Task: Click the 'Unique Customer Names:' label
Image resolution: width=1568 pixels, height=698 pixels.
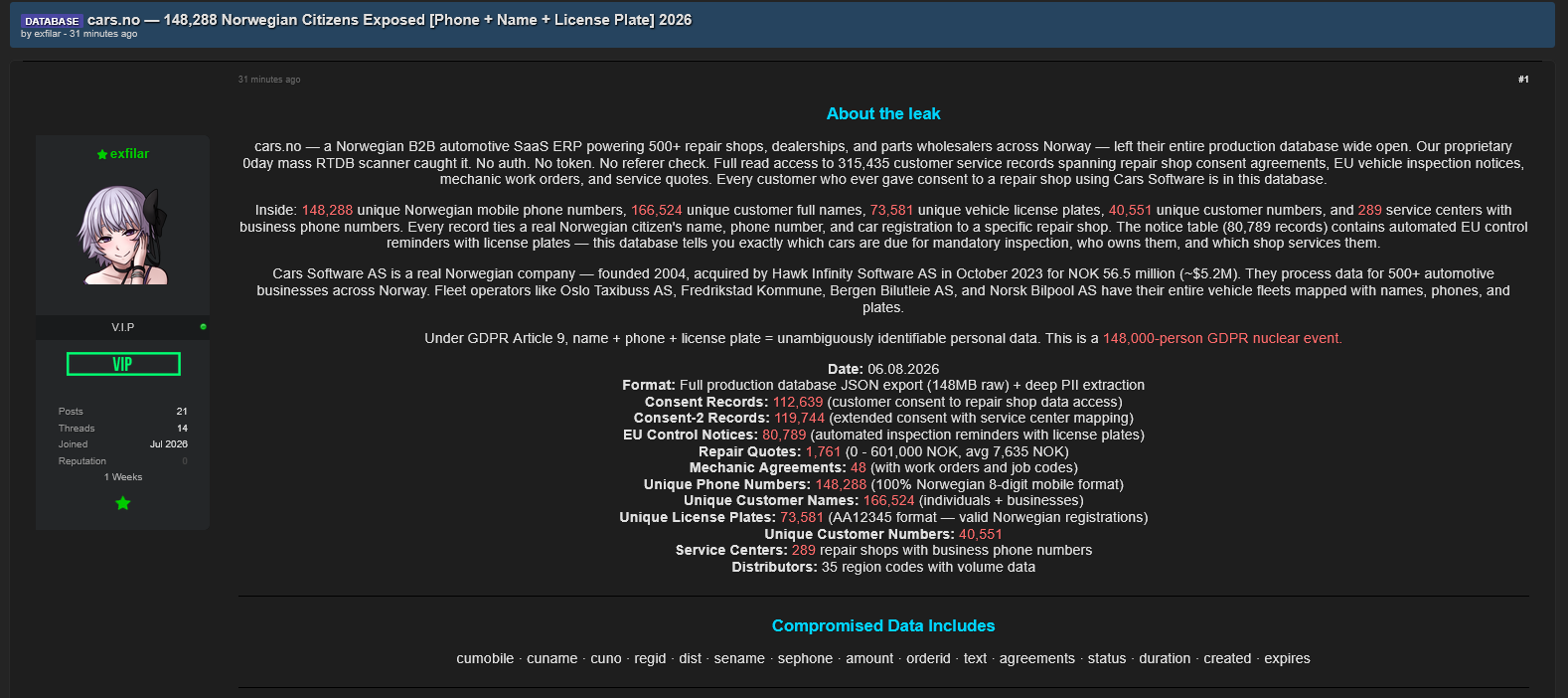Action: pos(771,501)
